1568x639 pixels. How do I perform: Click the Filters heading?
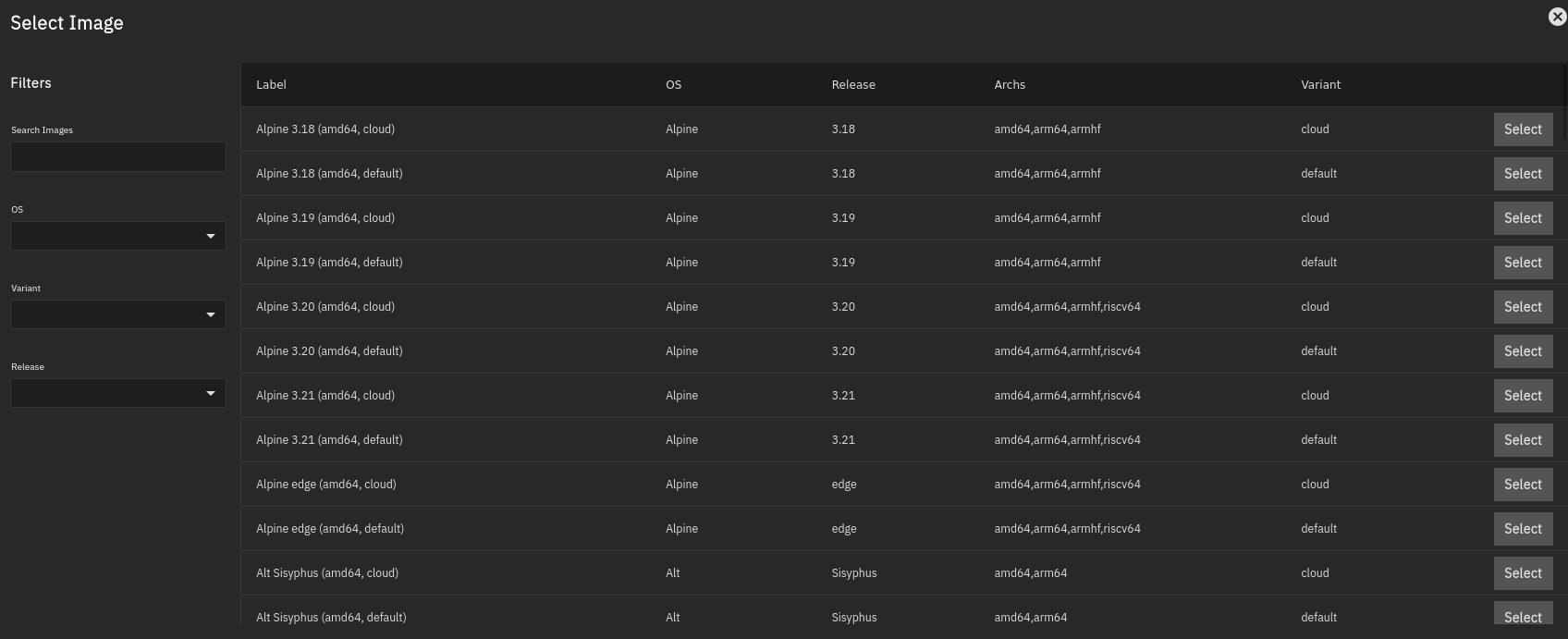coord(31,83)
